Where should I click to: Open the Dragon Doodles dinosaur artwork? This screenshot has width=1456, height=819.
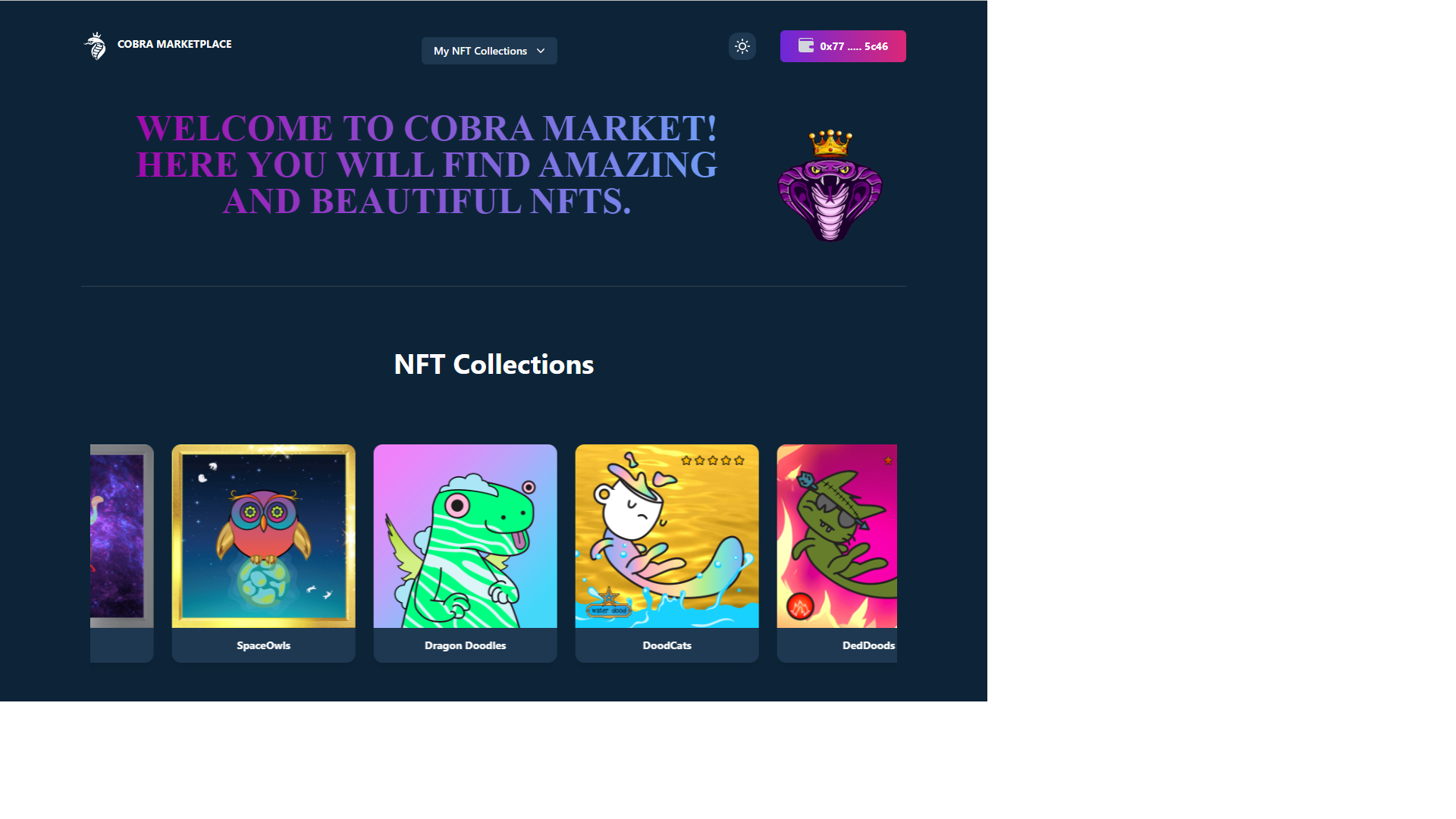click(466, 536)
